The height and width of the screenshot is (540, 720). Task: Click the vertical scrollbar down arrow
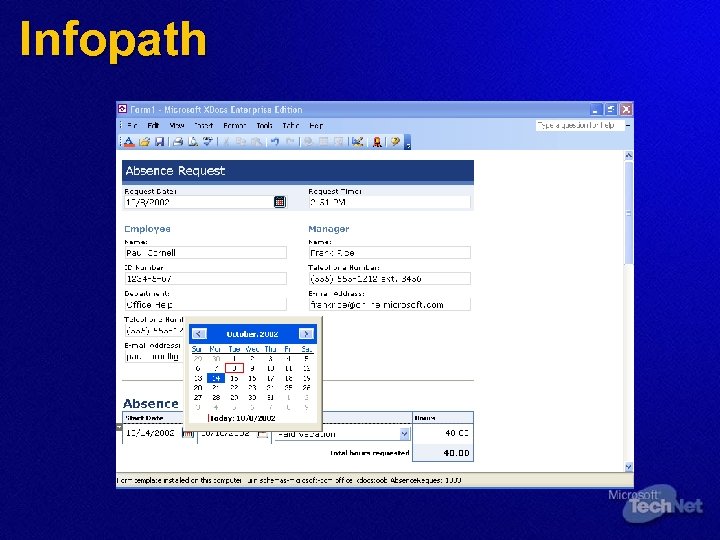coord(629,467)
